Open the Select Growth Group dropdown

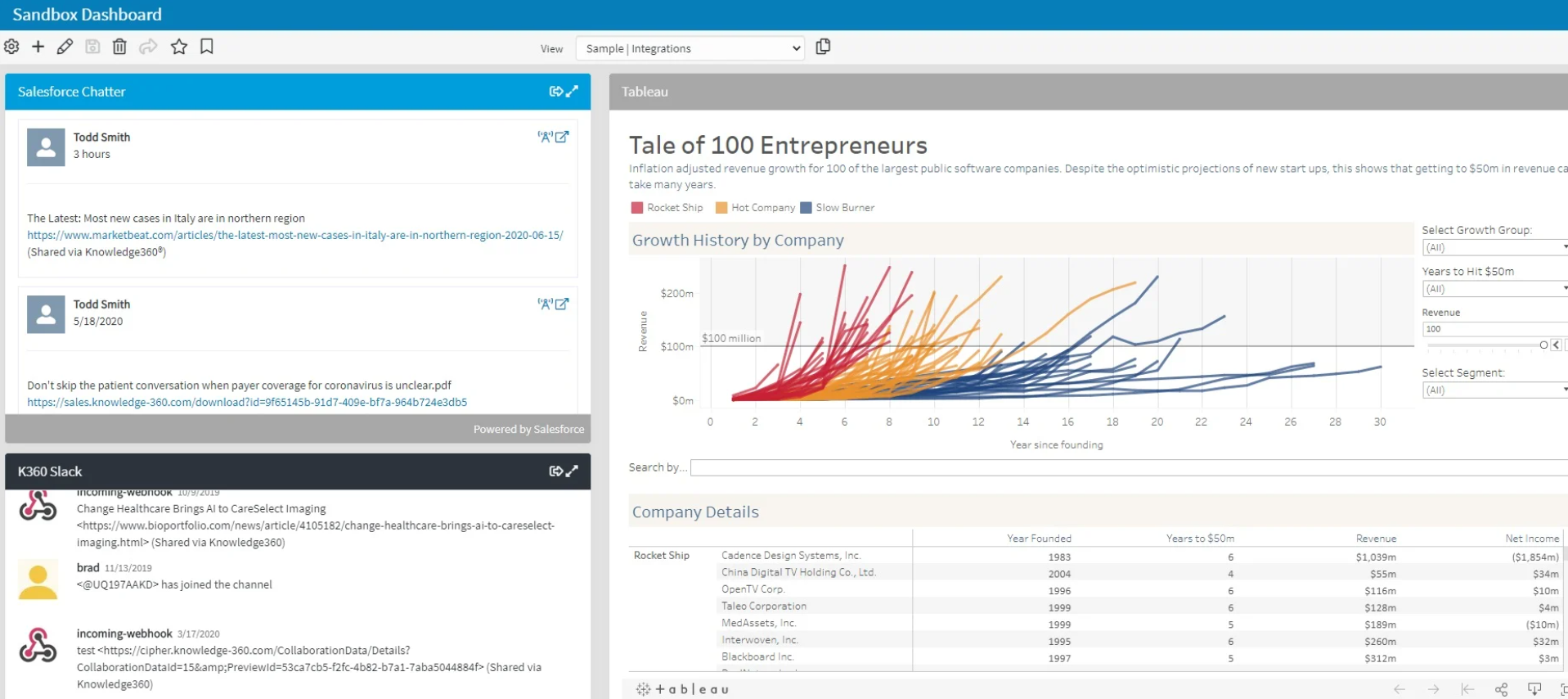tap(1495, 247)
